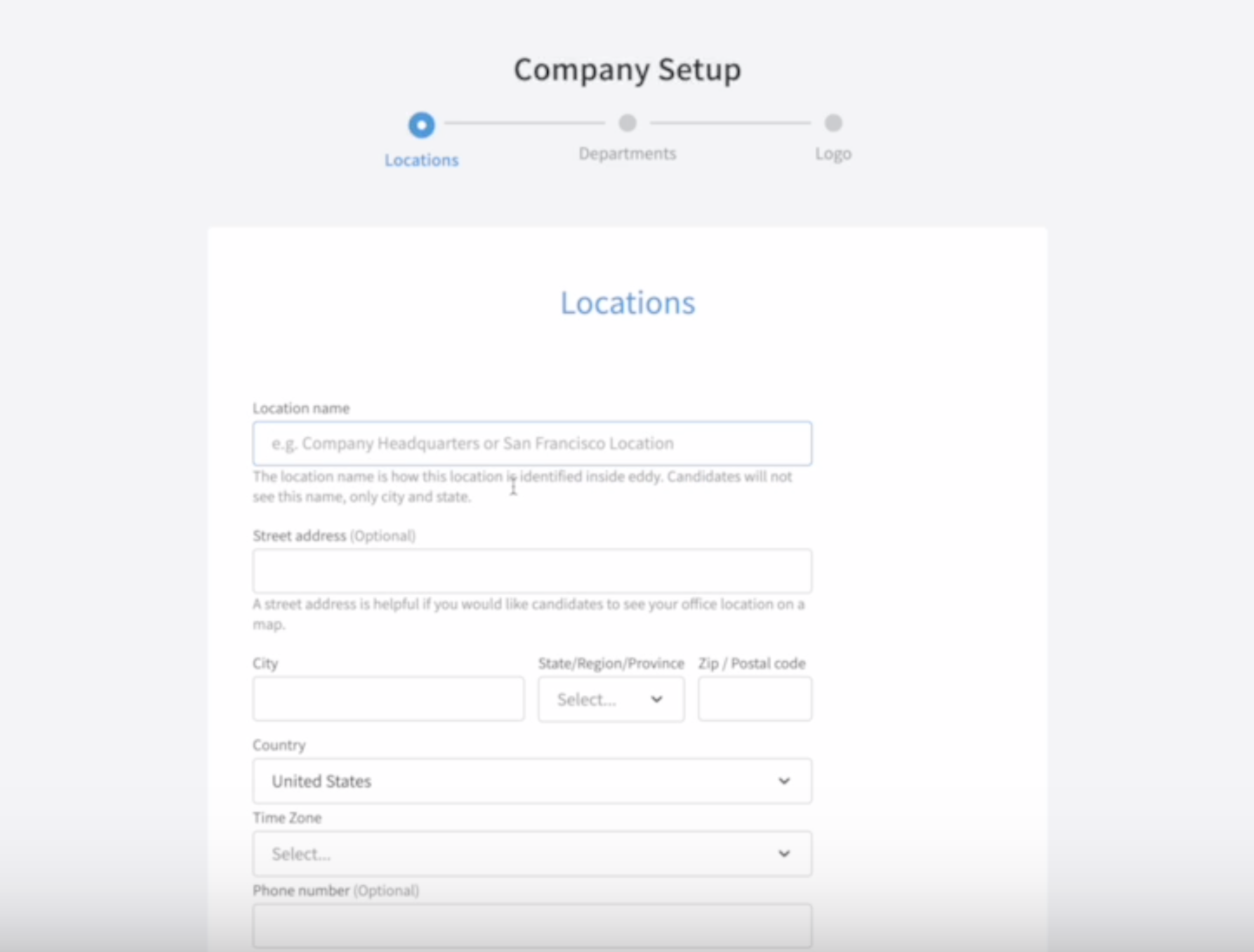Select the Locations step label
Screen dimensions: 1254x952
(421, 160)
